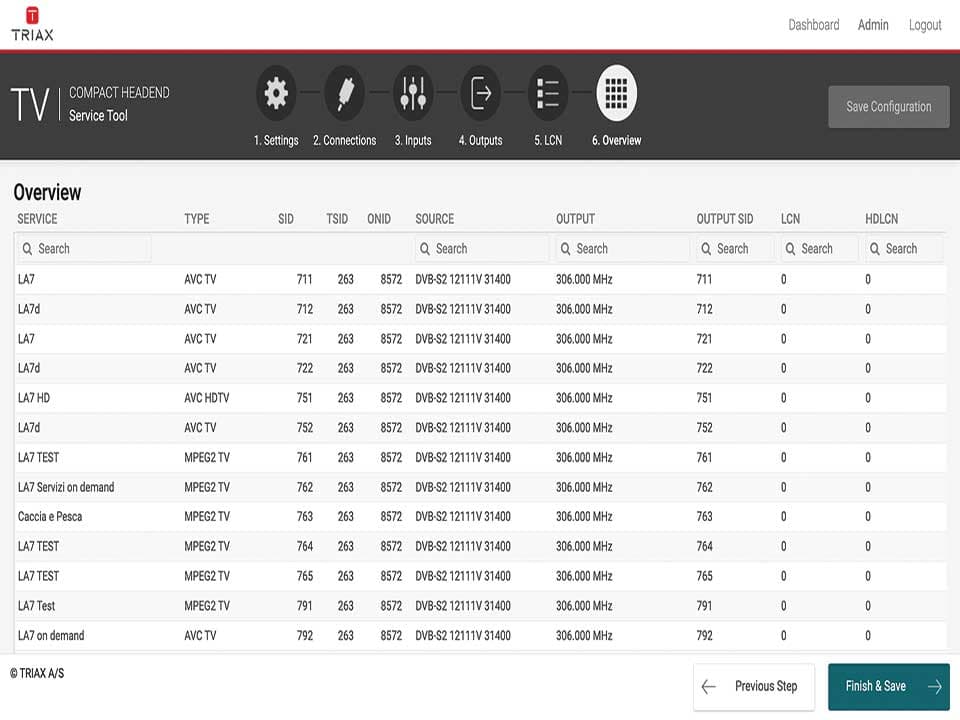Focus the SERVICE column search field

pos(85,249)
